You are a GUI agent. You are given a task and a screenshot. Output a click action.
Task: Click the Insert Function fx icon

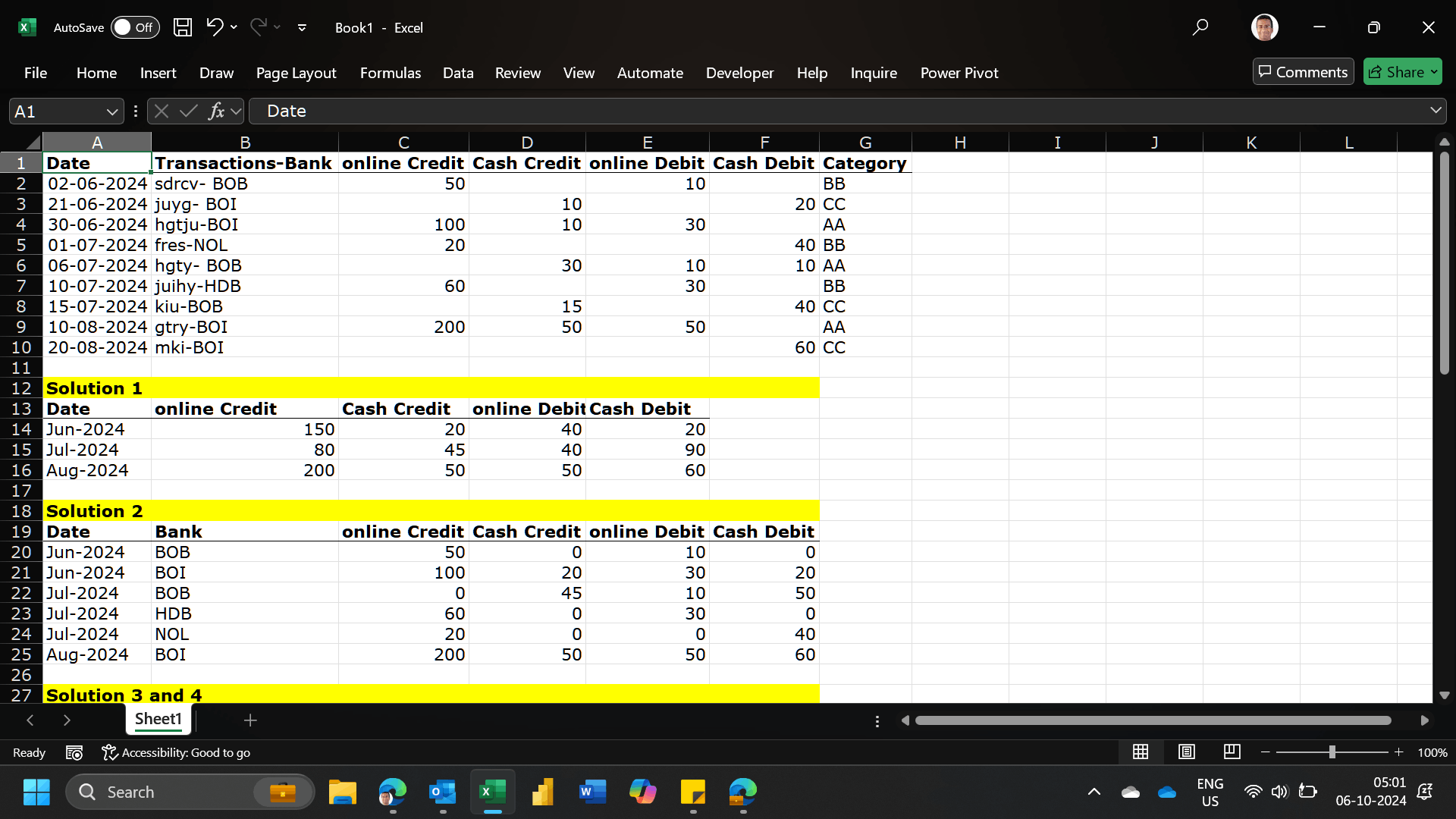[x=216, y=111]
